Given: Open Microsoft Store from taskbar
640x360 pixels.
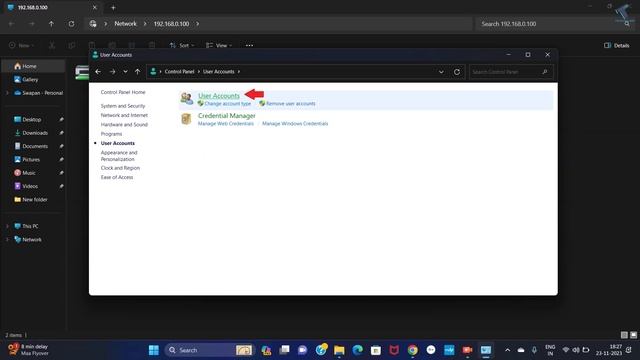Looking at the screenshot, I should coord(376,350).
